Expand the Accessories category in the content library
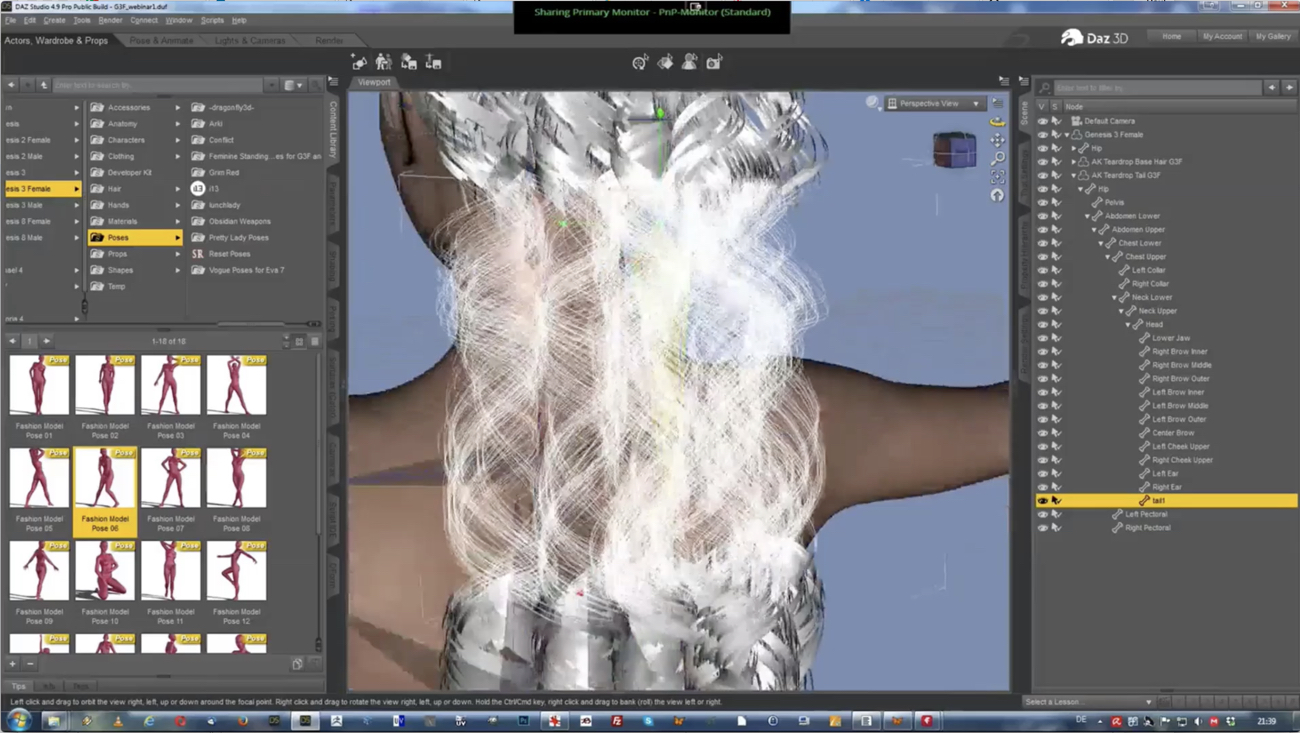 click(178, 107)
